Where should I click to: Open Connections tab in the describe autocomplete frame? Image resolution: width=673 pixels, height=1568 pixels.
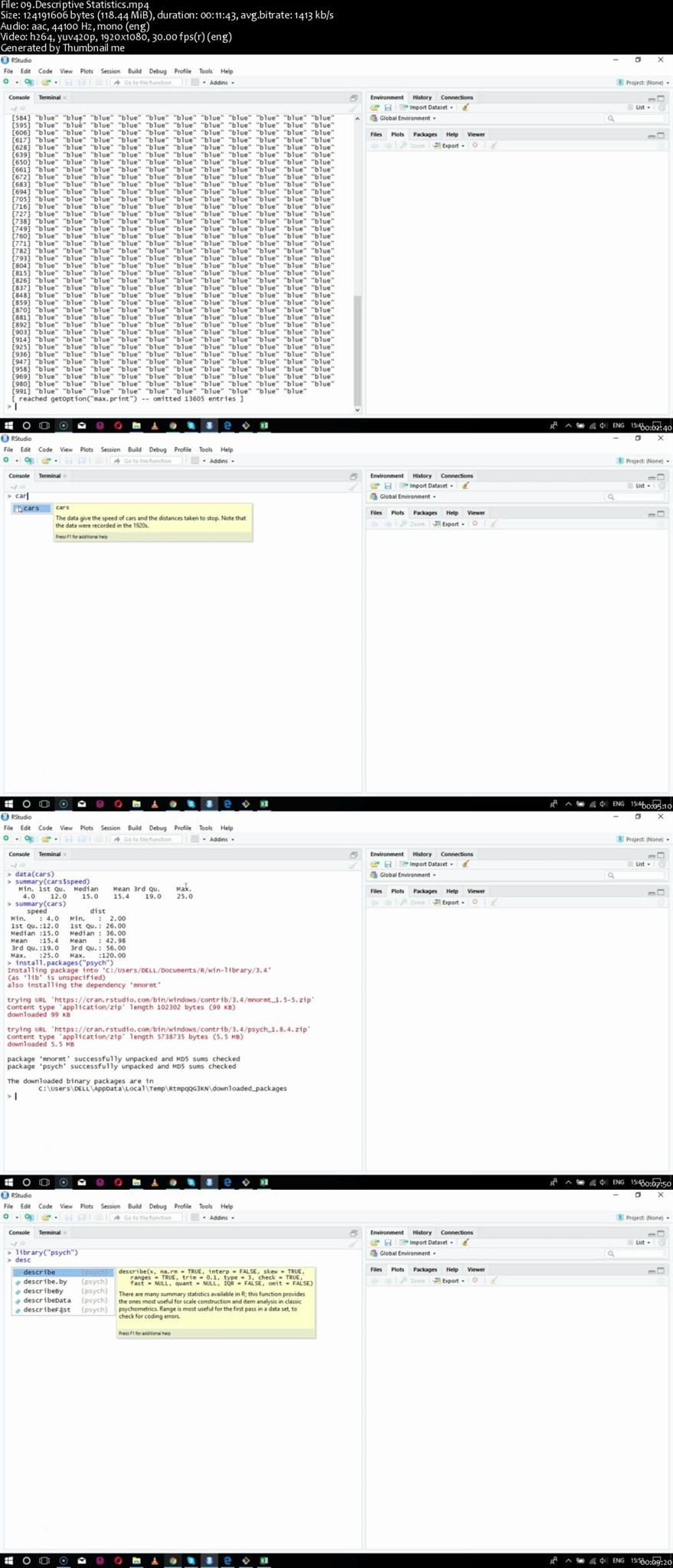click(x=457, y=1233)
